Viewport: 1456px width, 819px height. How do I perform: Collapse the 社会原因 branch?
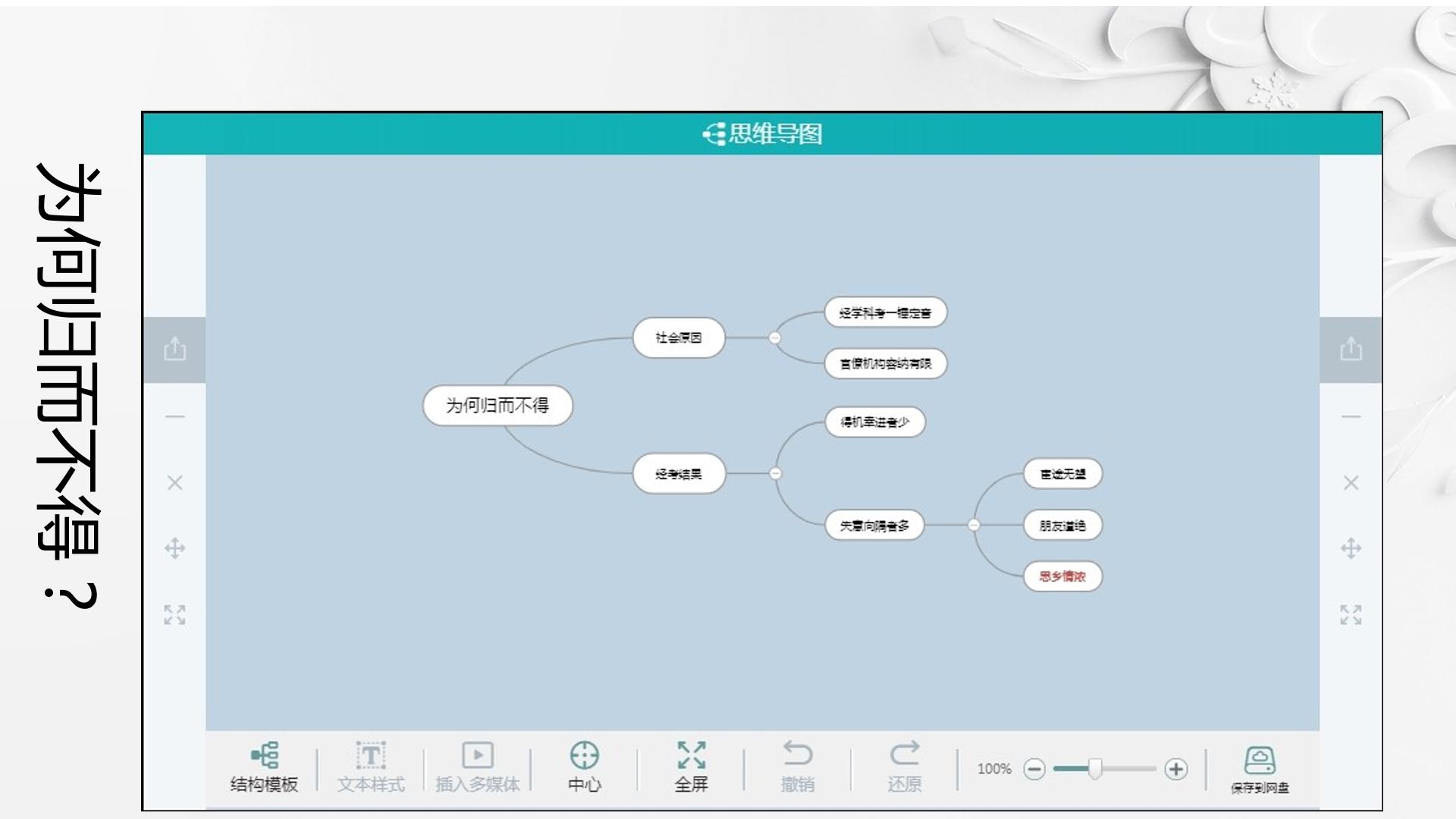(x=775, y=337)
